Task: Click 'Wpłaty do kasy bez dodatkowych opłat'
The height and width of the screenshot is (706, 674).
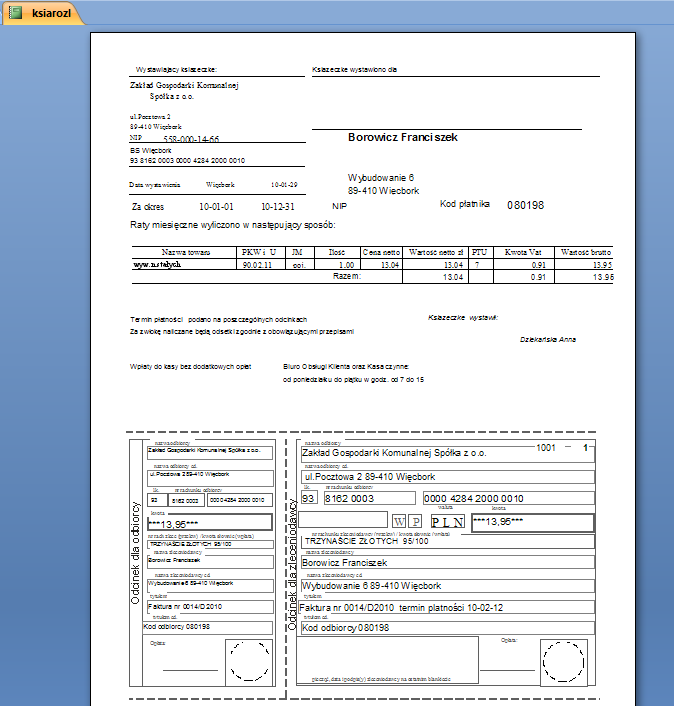Action: 190,367
